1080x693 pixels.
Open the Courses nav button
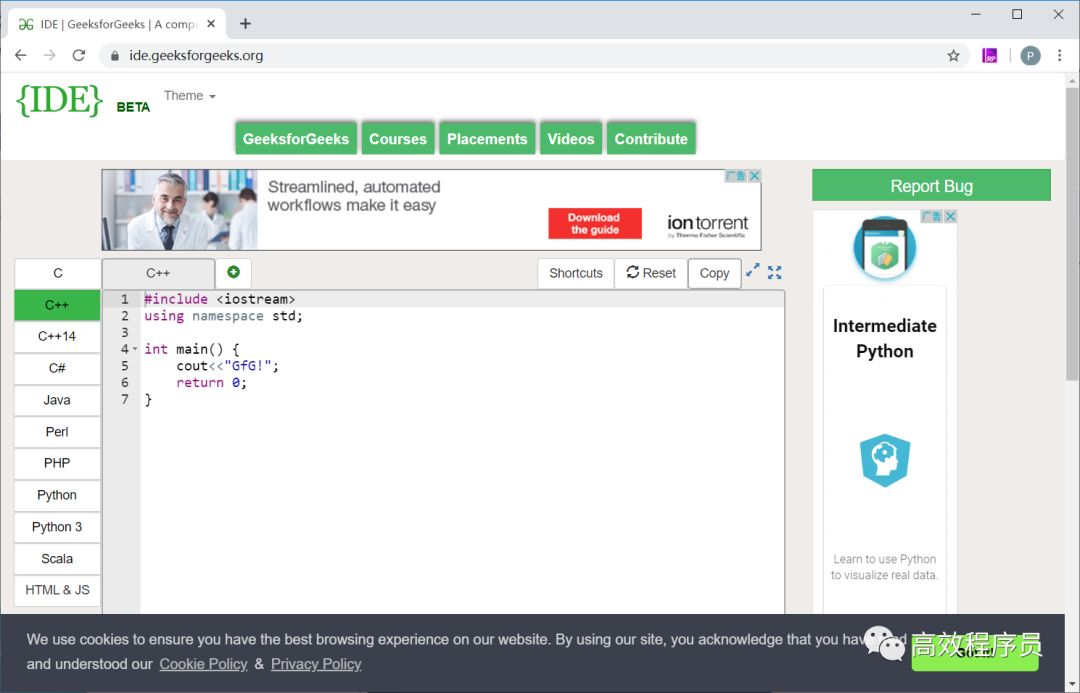point(398,138)
